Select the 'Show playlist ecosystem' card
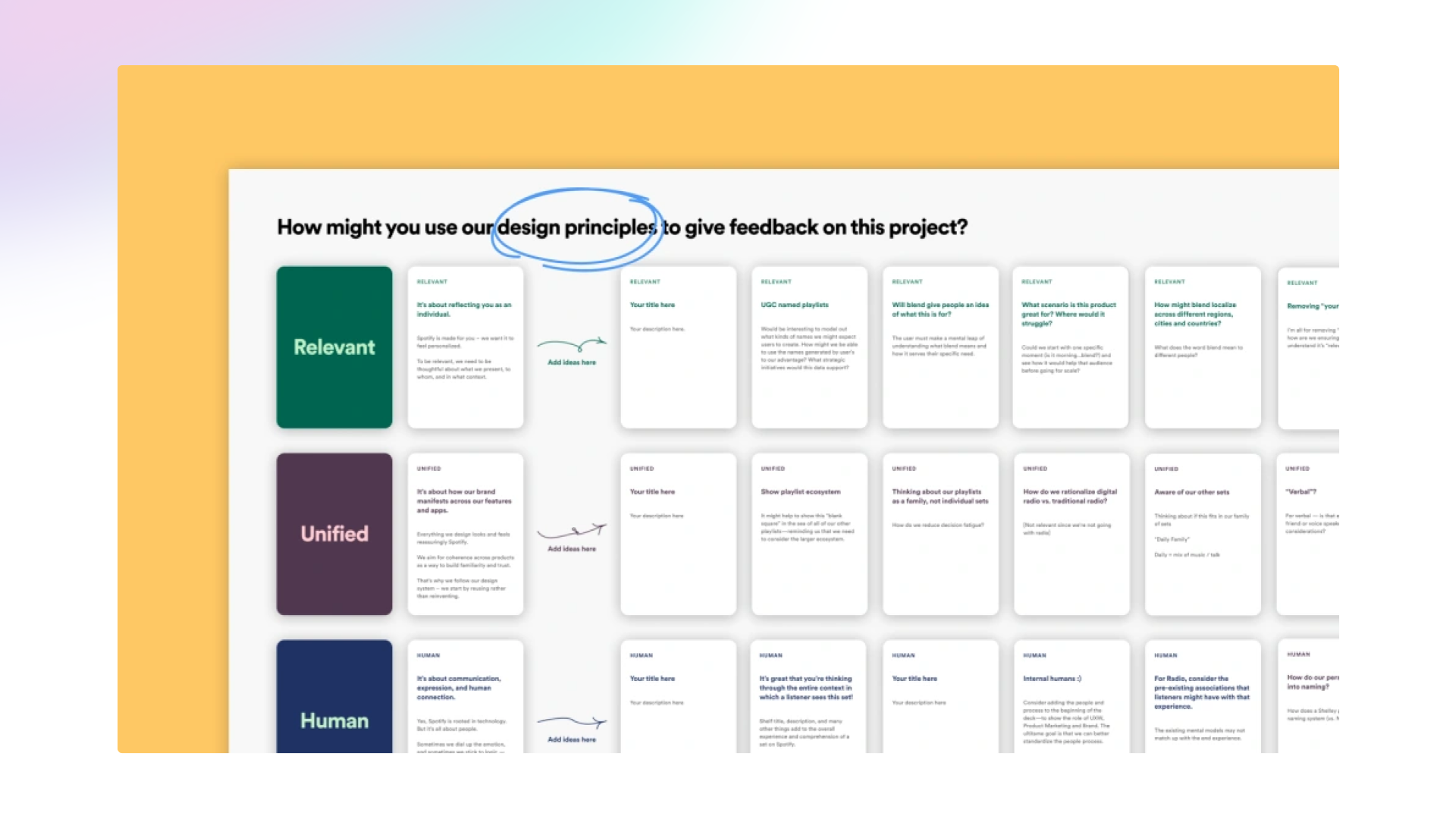Viewport: 1456px width, 819px height. point(809,534)
